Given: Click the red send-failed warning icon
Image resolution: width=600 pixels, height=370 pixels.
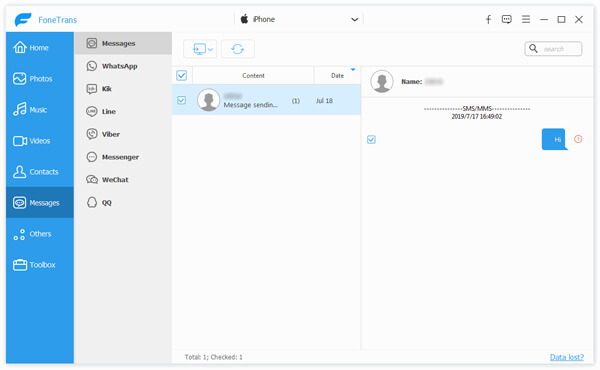Looking at the screenshot, I should click(x=578, y=139).
